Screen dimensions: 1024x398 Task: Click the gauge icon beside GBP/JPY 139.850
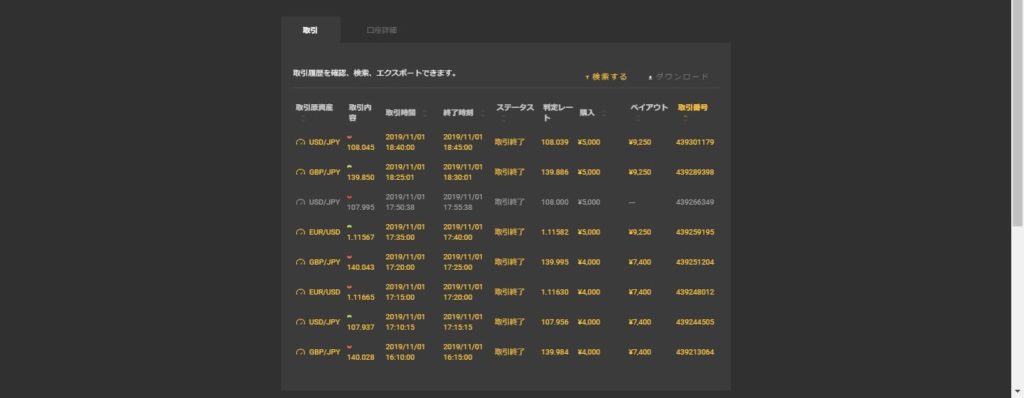300,173
